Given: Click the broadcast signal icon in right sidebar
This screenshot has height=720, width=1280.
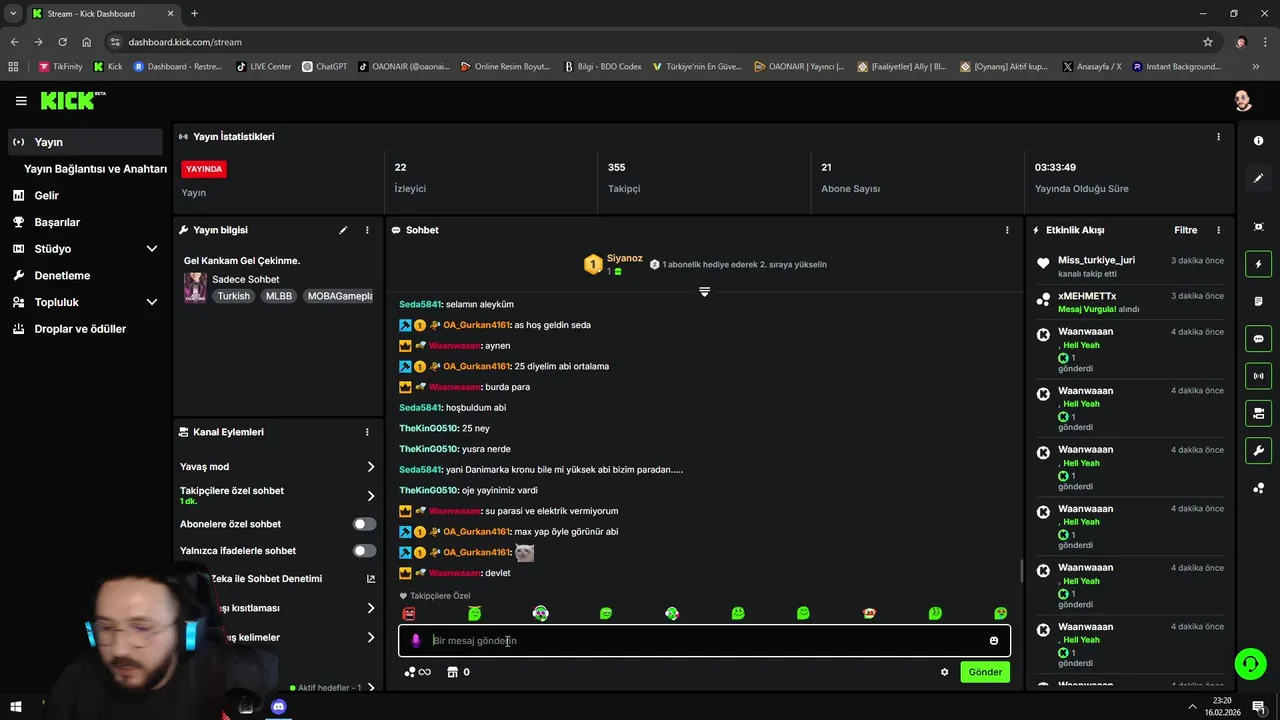Looking at the screenshot, I should [x=1258, y=376].
